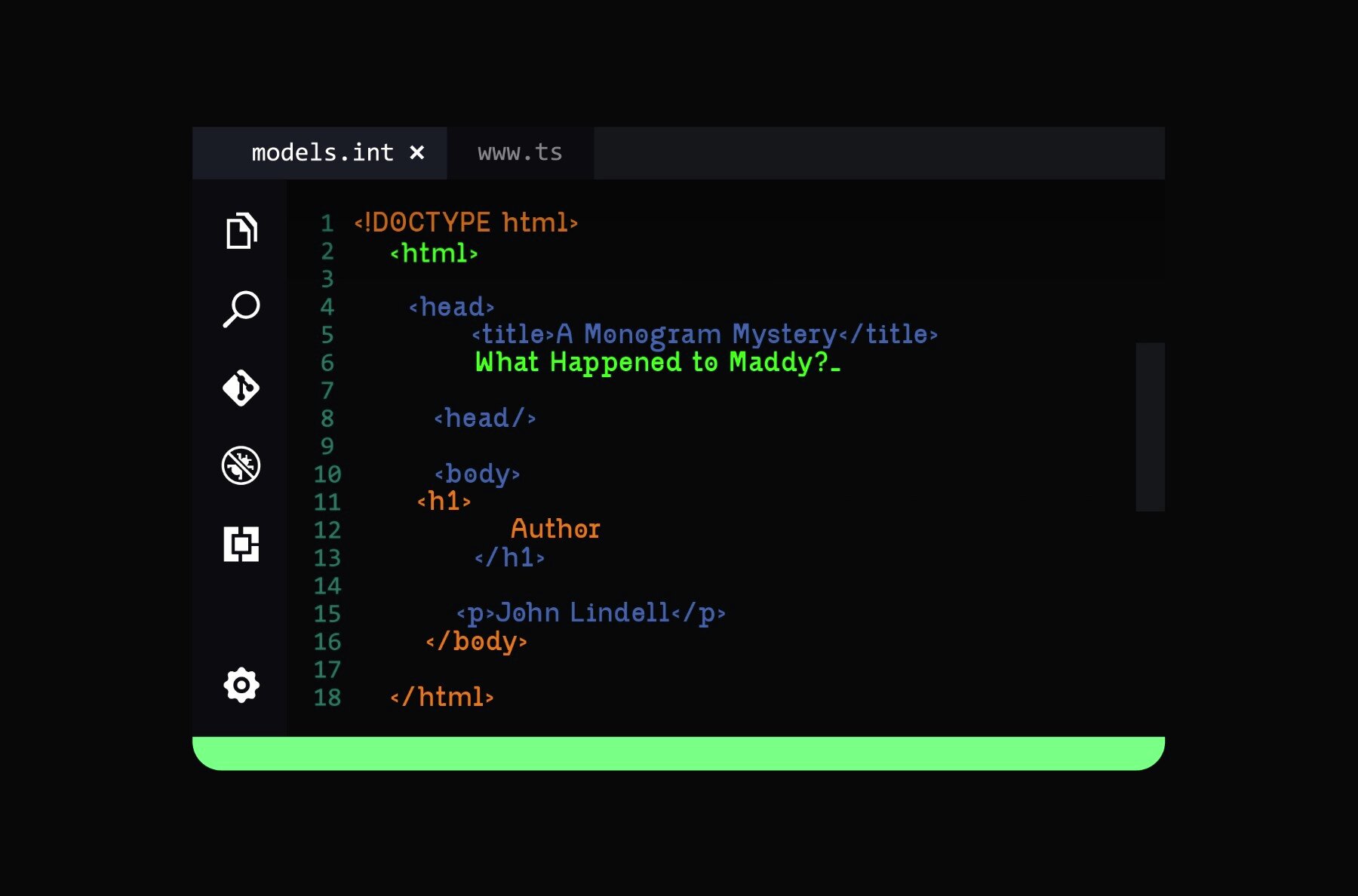Place cursor on the DOCTYPE html line
Screen dimensions: 1358x896
click(465, 223)
